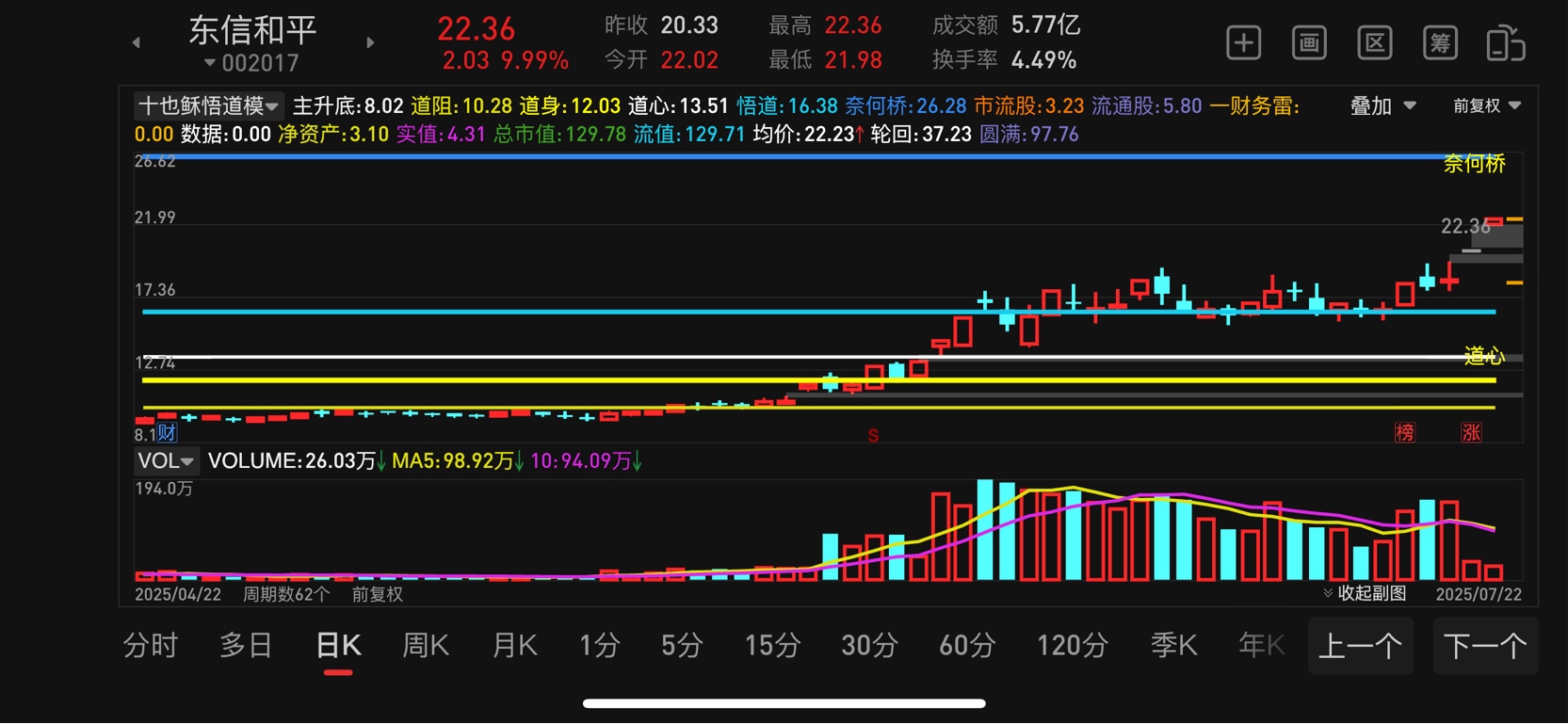Switch to 1分 period tab
This screenshot has height=724, width=1568.
click(x=599, y=646)
